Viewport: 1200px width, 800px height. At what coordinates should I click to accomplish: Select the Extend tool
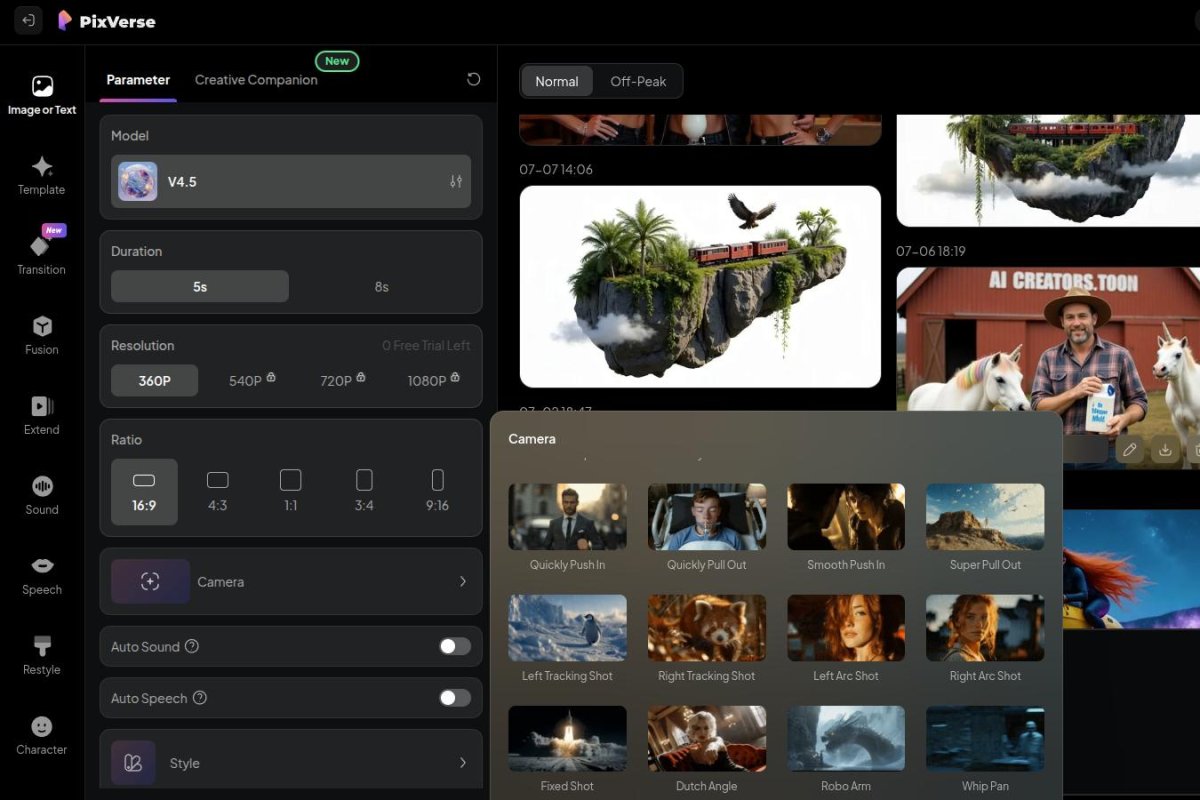(41, 416)
